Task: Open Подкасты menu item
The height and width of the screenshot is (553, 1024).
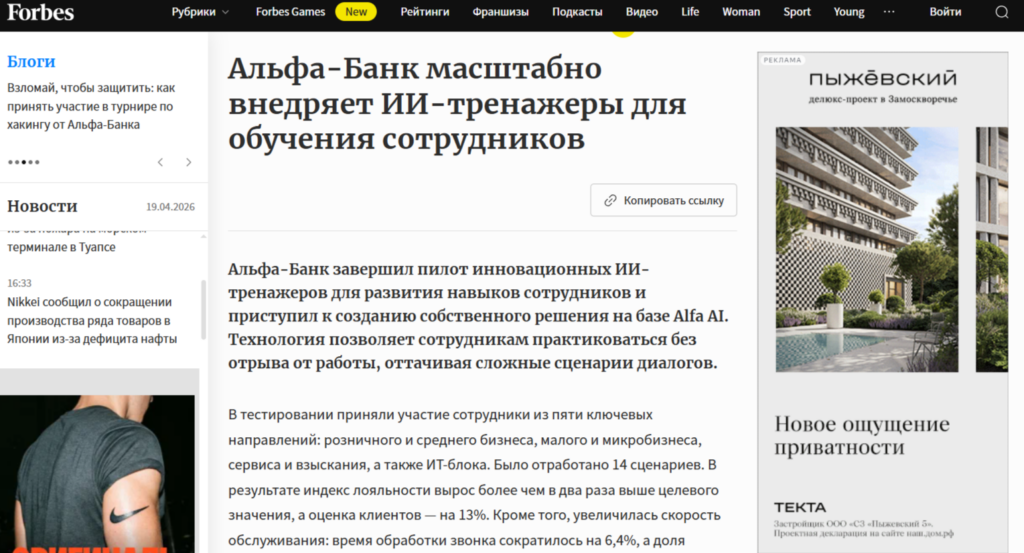Action: [577, 12]
